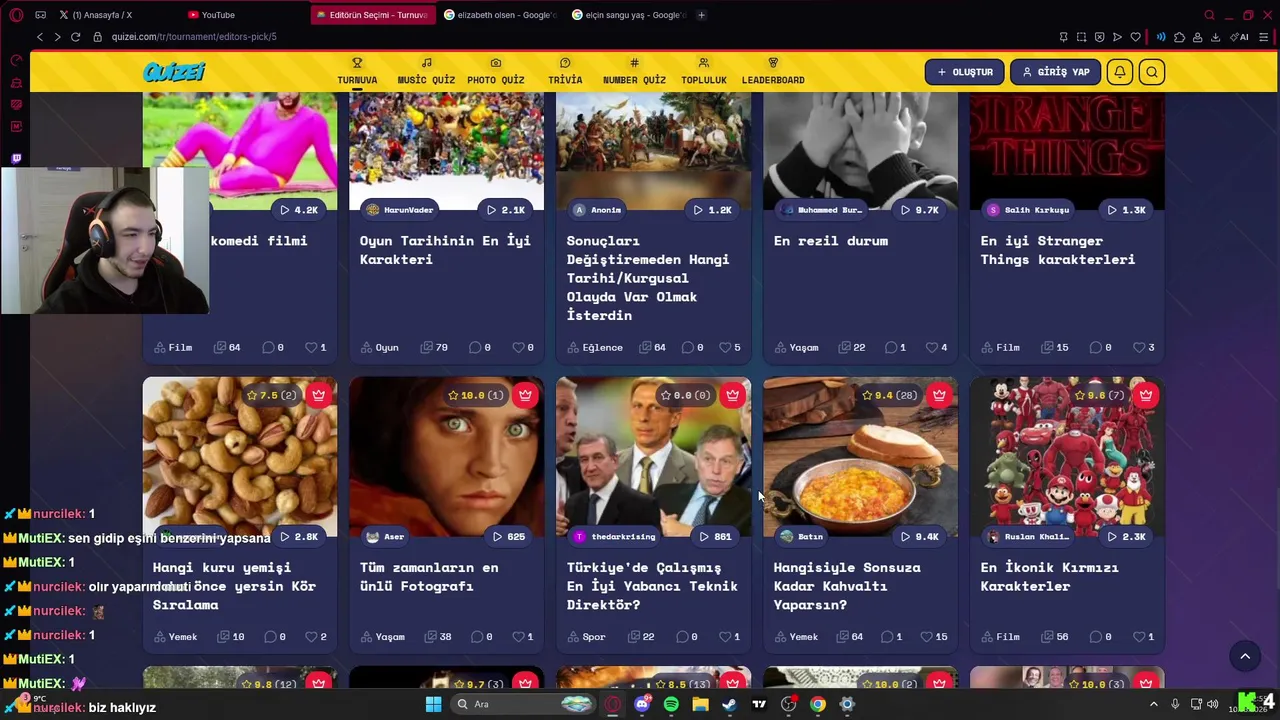The image size is (1280, 720).
Task: Open Music Quiz section
Action: 426,71
